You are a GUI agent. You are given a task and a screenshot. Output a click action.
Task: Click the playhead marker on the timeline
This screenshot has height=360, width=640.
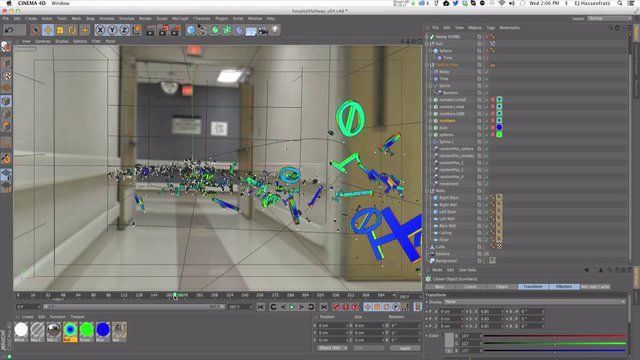click(x=175, y=295)
